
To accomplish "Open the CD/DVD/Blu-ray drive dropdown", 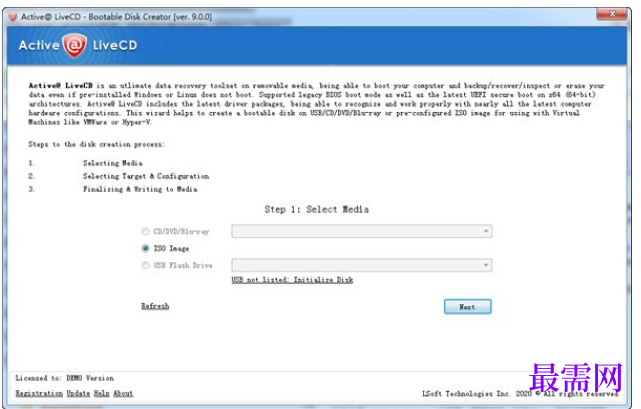I will tap(361, 231).
